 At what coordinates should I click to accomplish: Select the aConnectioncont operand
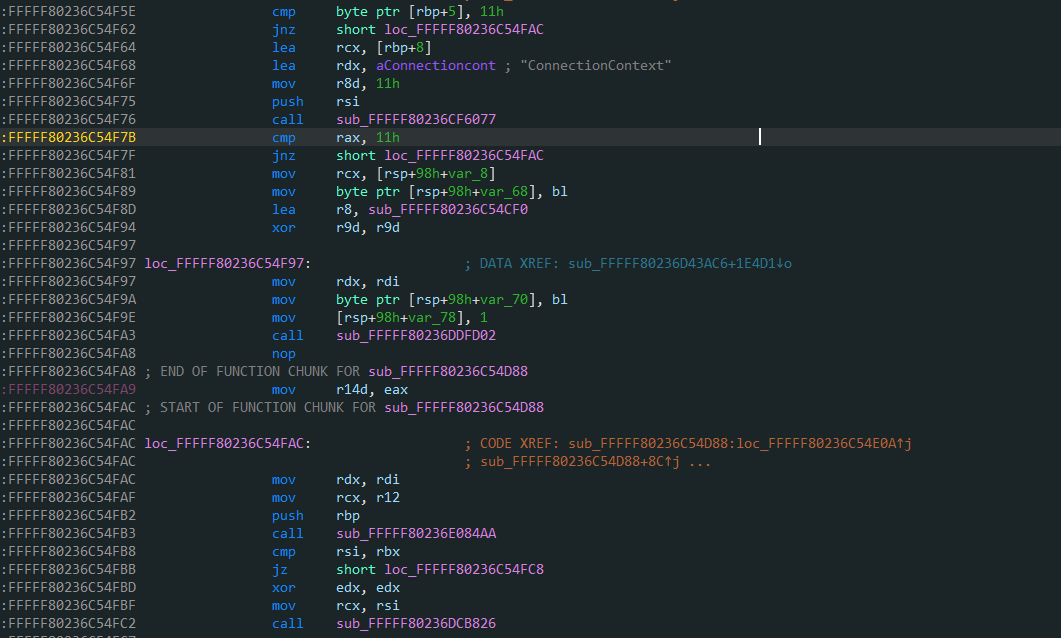pyautogui.click(x=395, y=65)
